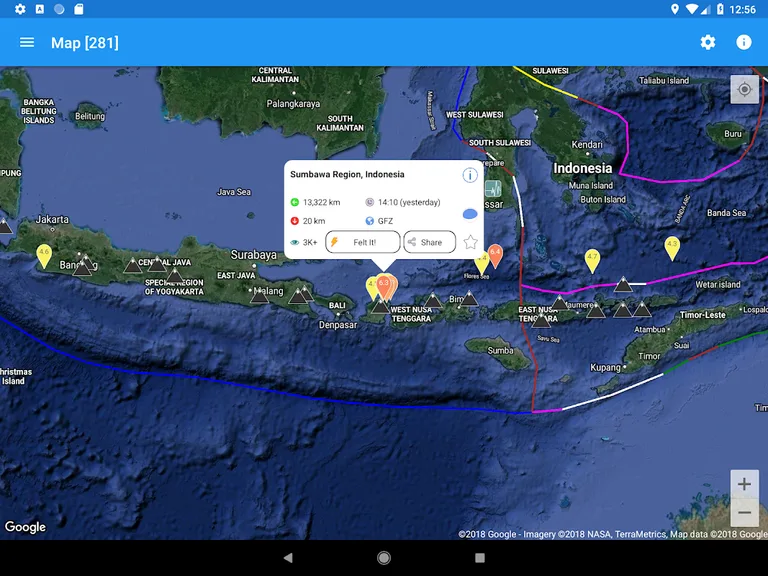768x576 pixels.
Task: Open earthquake details info icon in popup
Action: click(470, 175)
